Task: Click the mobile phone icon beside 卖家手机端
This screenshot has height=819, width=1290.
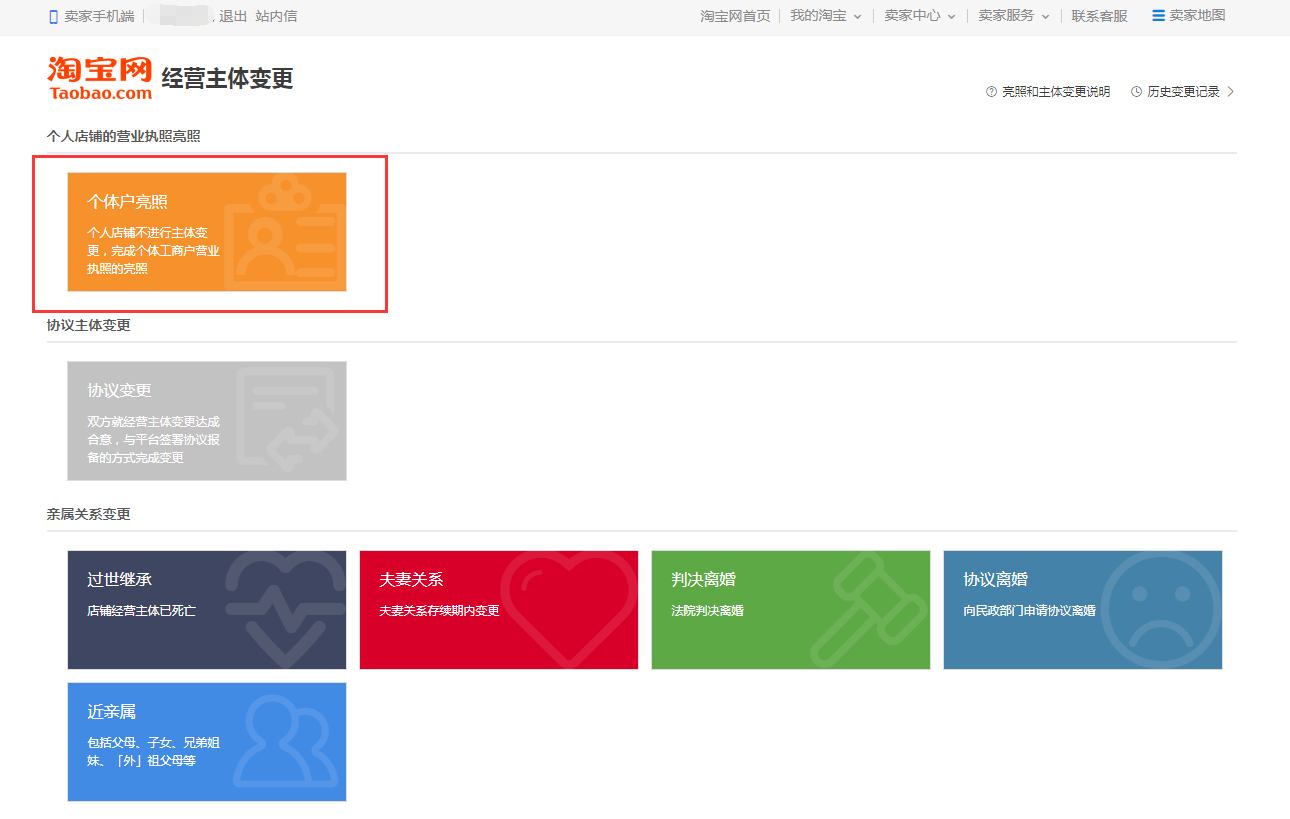Action: (55, 16)
